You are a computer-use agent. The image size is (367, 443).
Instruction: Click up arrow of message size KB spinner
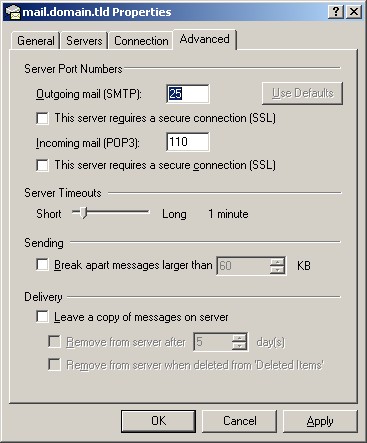pos(277,262)
